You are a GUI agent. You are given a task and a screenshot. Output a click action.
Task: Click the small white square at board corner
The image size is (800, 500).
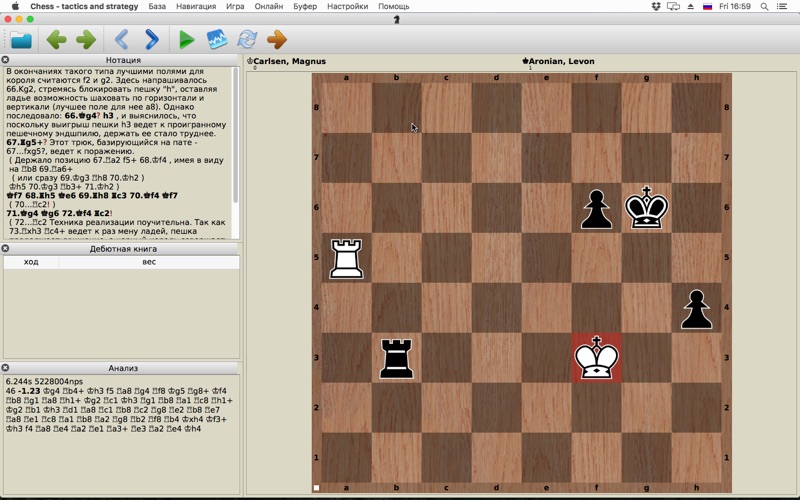coord(316,488)
